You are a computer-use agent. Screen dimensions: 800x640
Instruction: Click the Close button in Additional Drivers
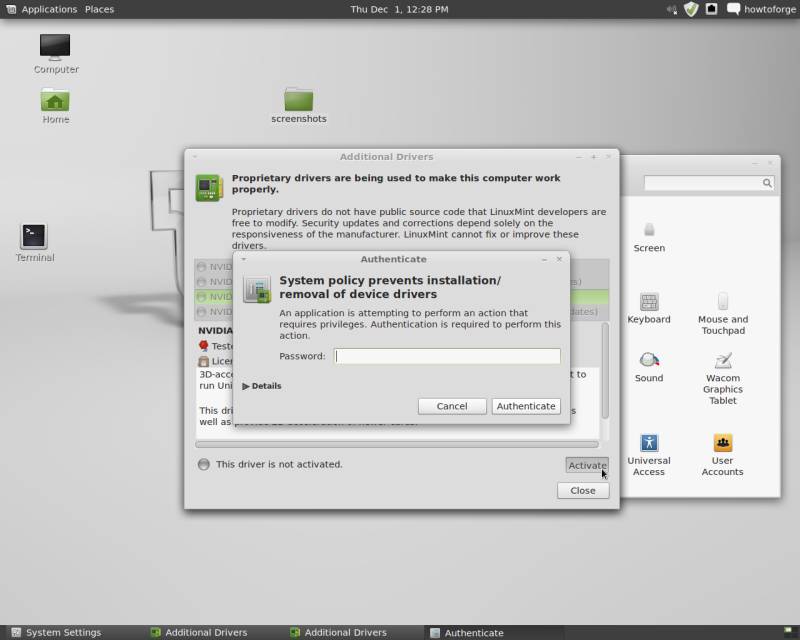point(583,490)
